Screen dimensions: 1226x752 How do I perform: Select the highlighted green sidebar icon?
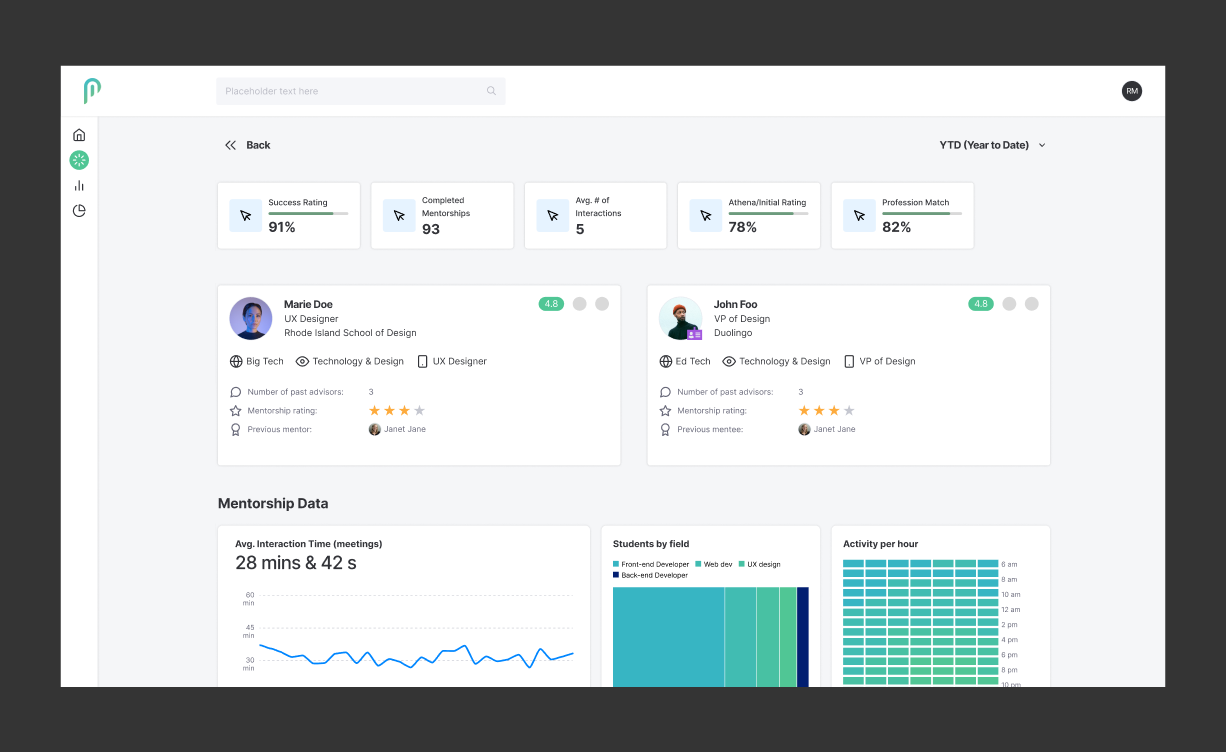[x=79, y=160]
